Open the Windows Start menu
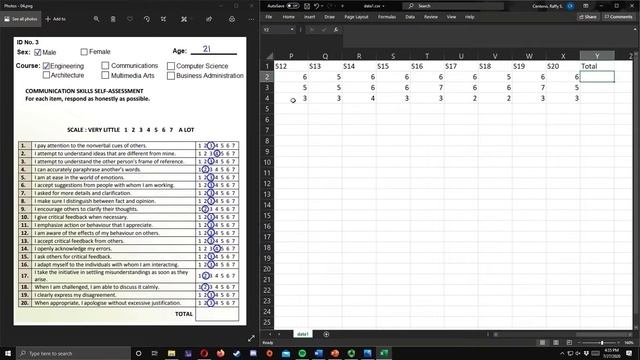640x360 pixels. click(7, 353)
